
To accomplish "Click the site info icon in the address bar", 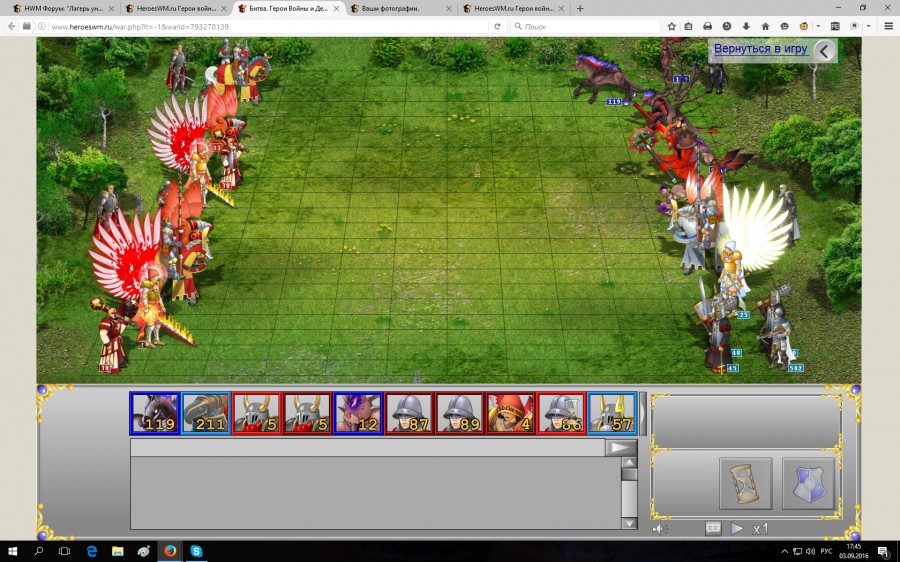I will pos(41,26).
